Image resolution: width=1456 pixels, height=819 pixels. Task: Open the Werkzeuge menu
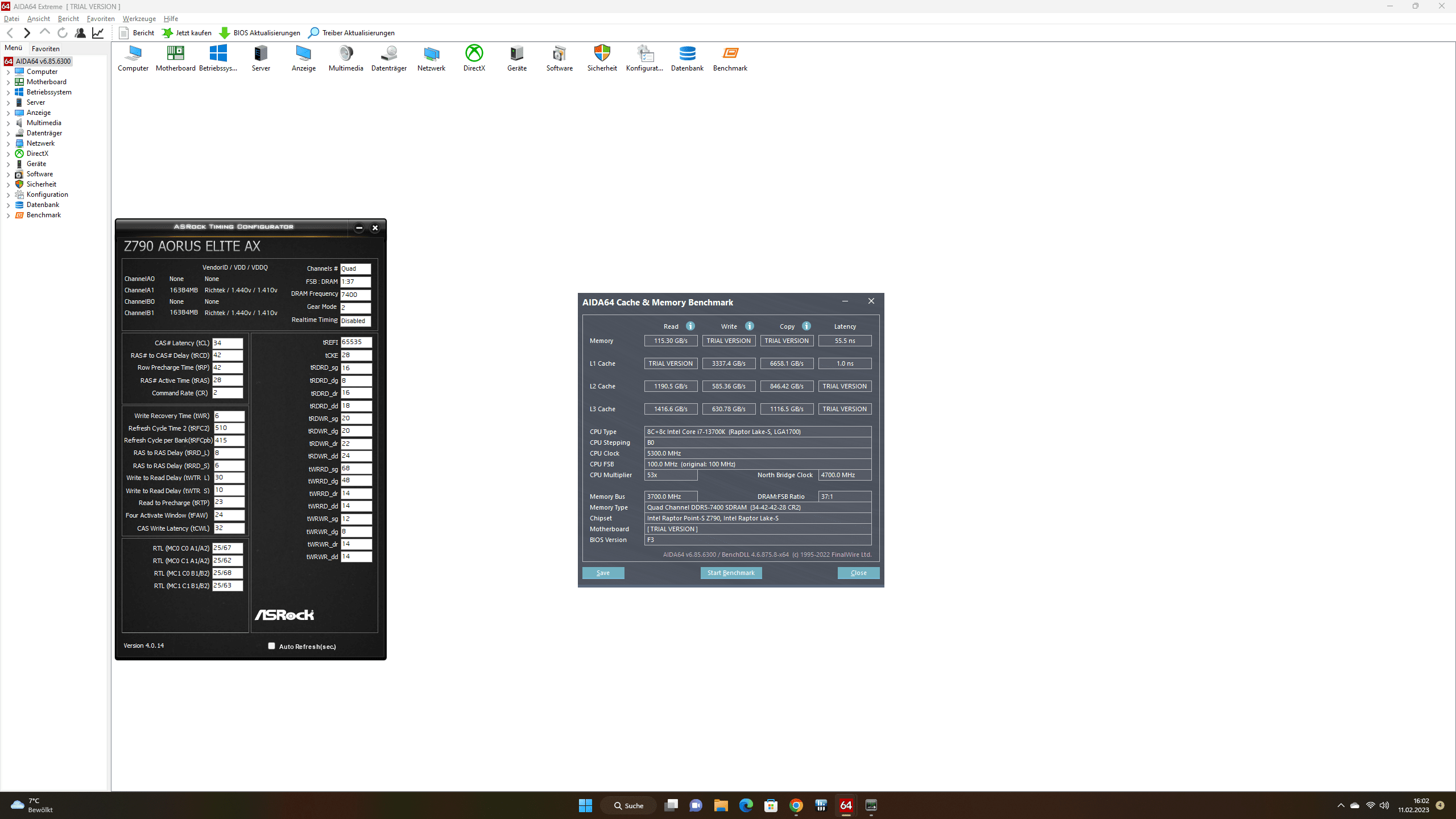coord(139,19)
